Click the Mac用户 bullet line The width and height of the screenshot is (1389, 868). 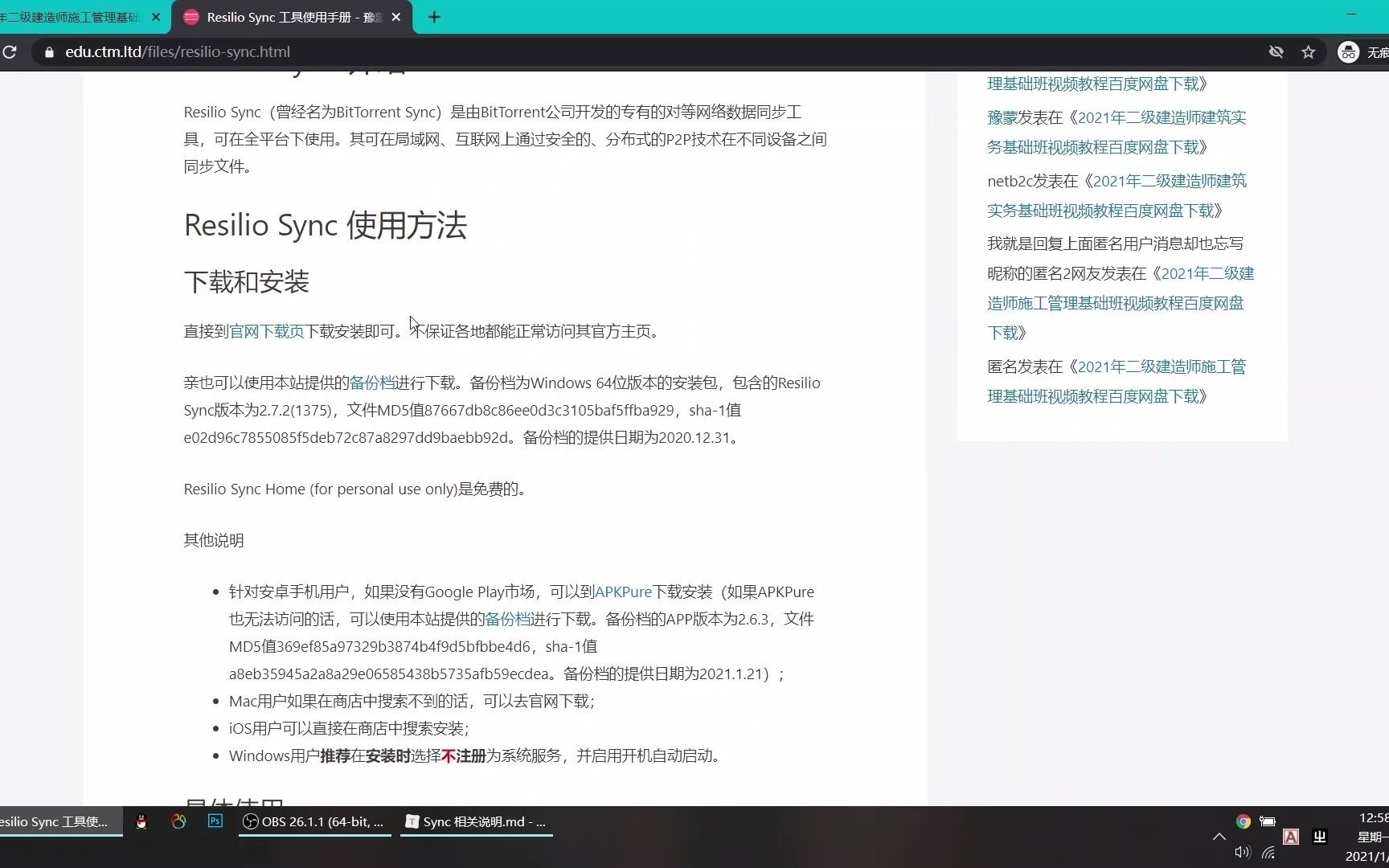tap(412, 701)
